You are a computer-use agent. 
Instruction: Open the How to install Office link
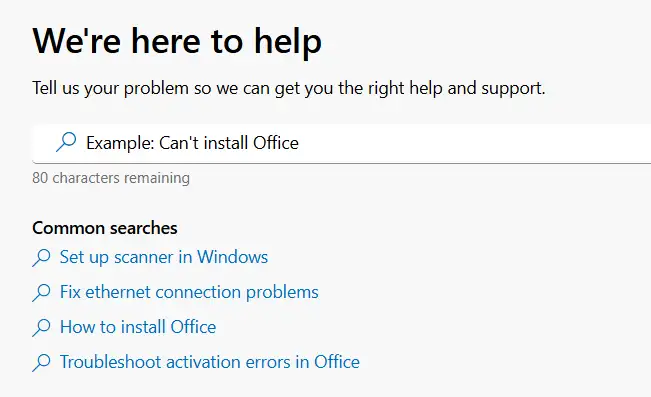pyautogui.click(x=138, y=327)
